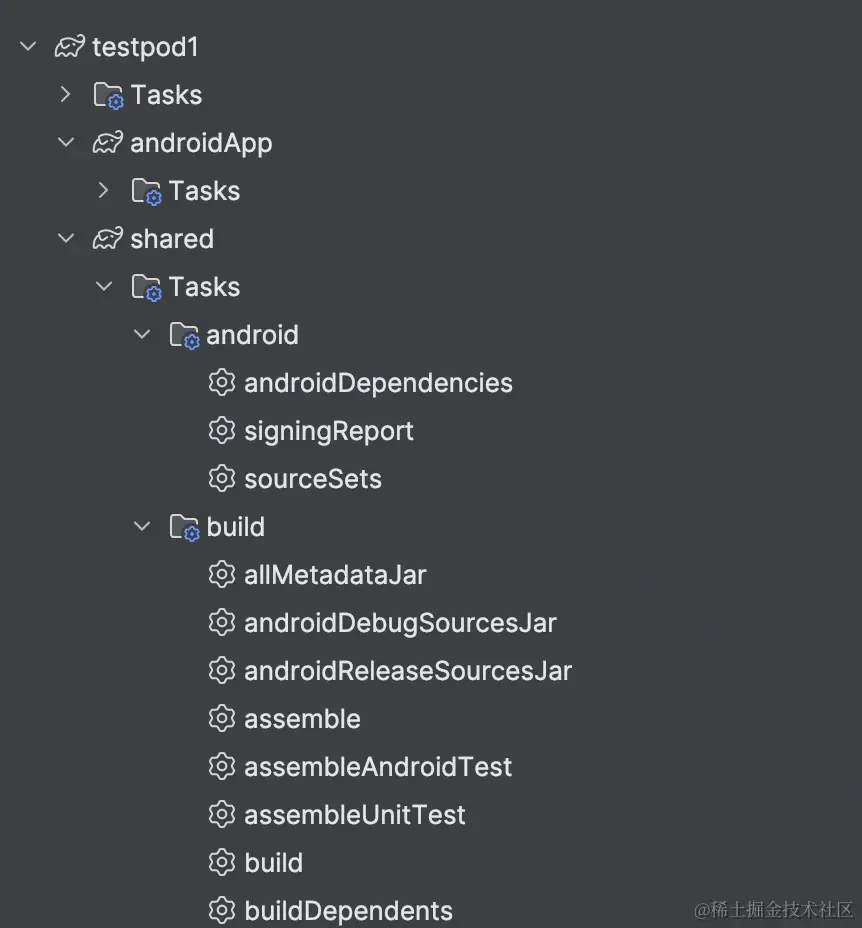Expand the top-level Tasks folder under testpod1

click(x=66, y=95)
